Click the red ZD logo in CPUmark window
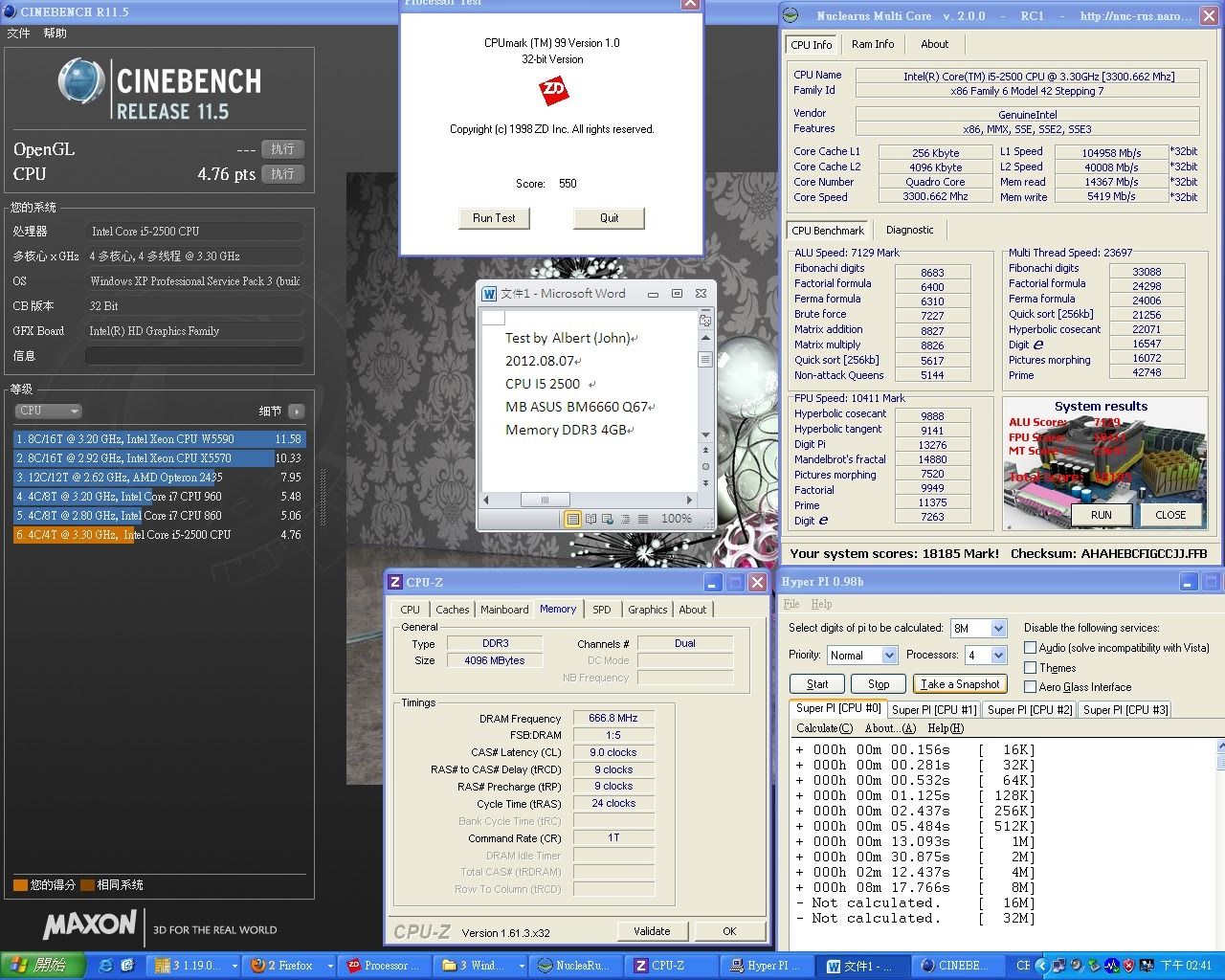The height and width of the screenshot is (980, 1225). 553,91
